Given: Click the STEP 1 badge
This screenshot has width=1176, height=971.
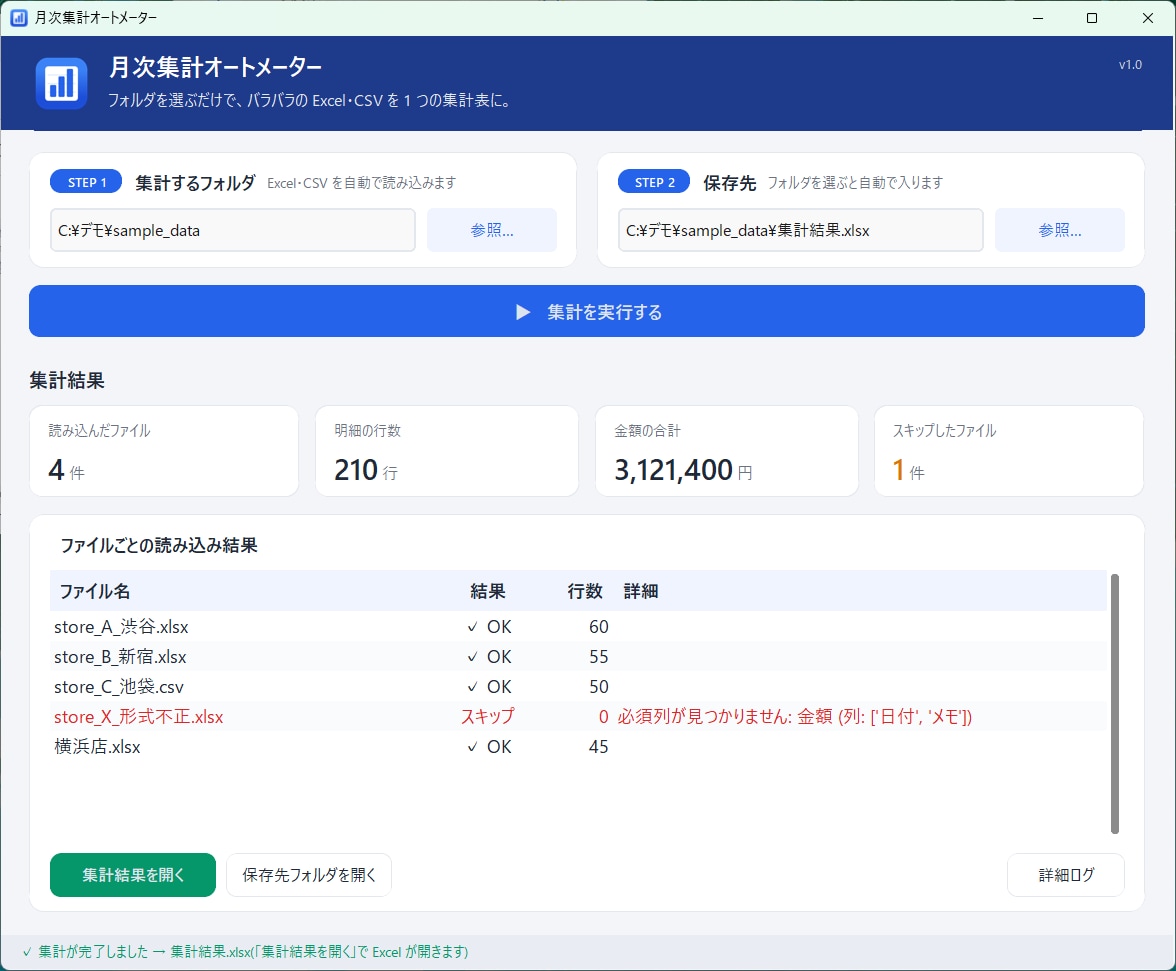Looking at the screenshot, I should [86, 182].
